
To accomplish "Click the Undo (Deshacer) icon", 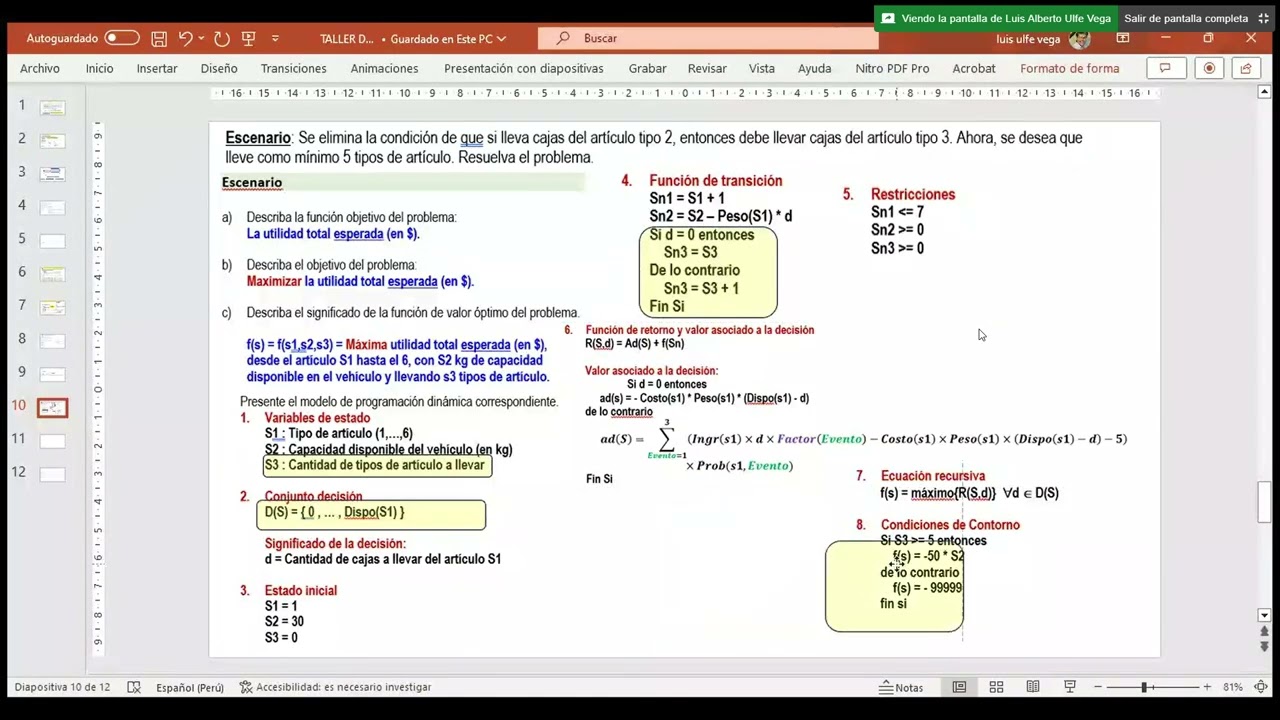I will [x=185, y=39].
